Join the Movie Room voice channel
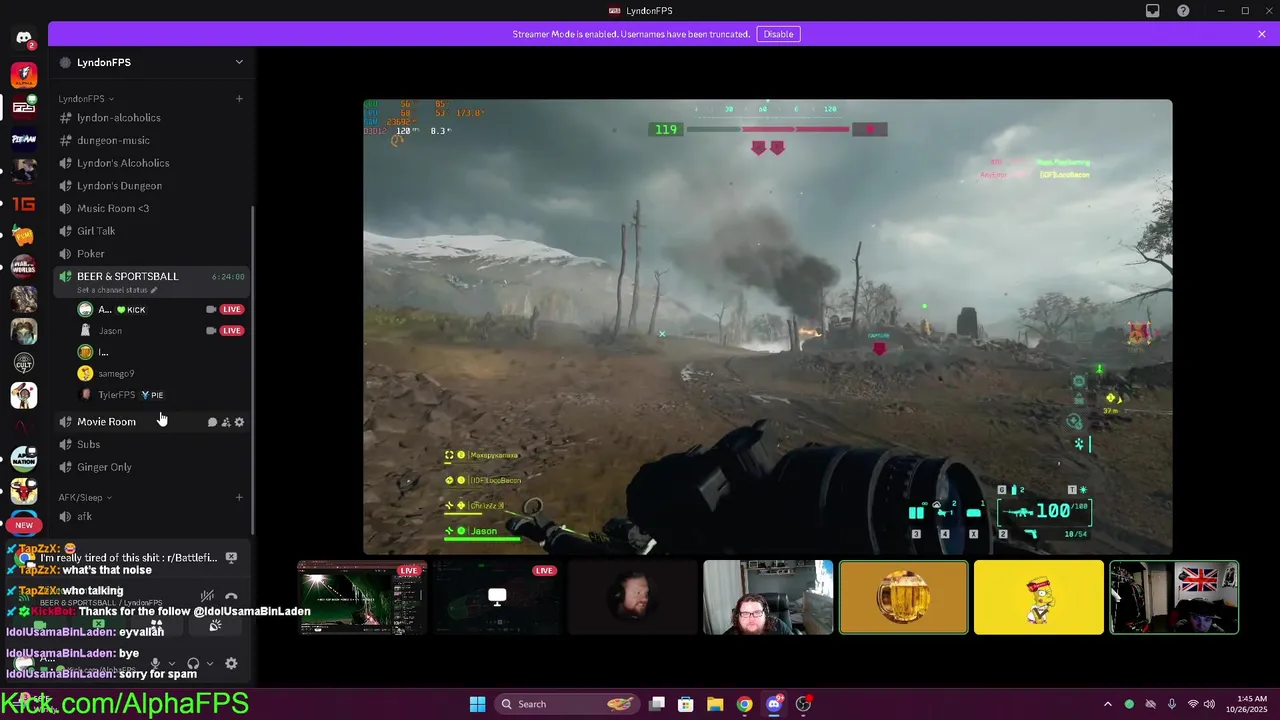Image resolution: width=1280 pixels, height=720 pixels. (x=106, y=422)
